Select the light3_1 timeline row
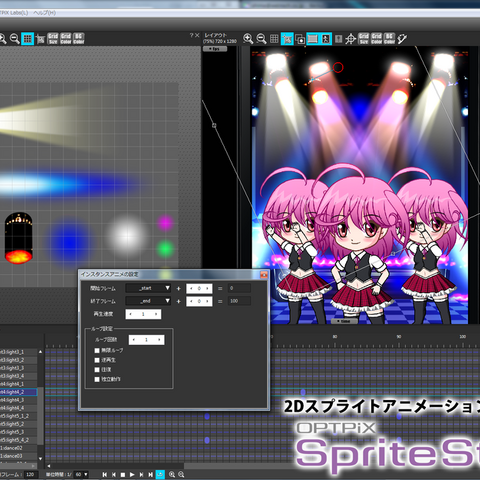This screenshot has width=480, height=480. point(18,352)
